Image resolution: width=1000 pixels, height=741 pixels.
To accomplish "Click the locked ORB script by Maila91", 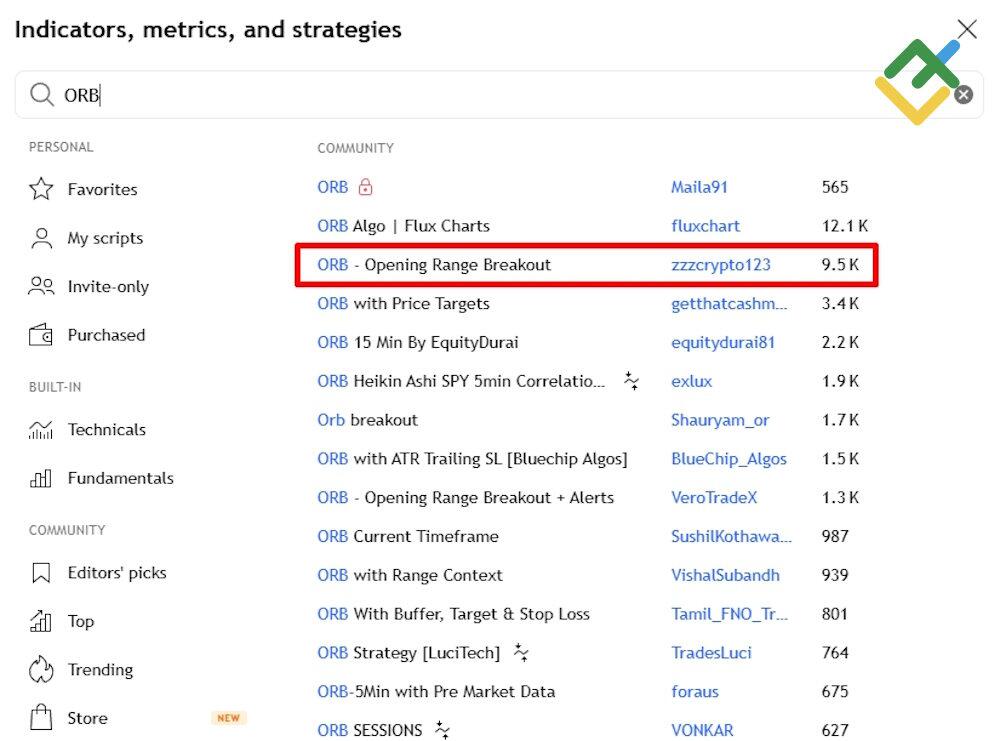I will 333,187.
